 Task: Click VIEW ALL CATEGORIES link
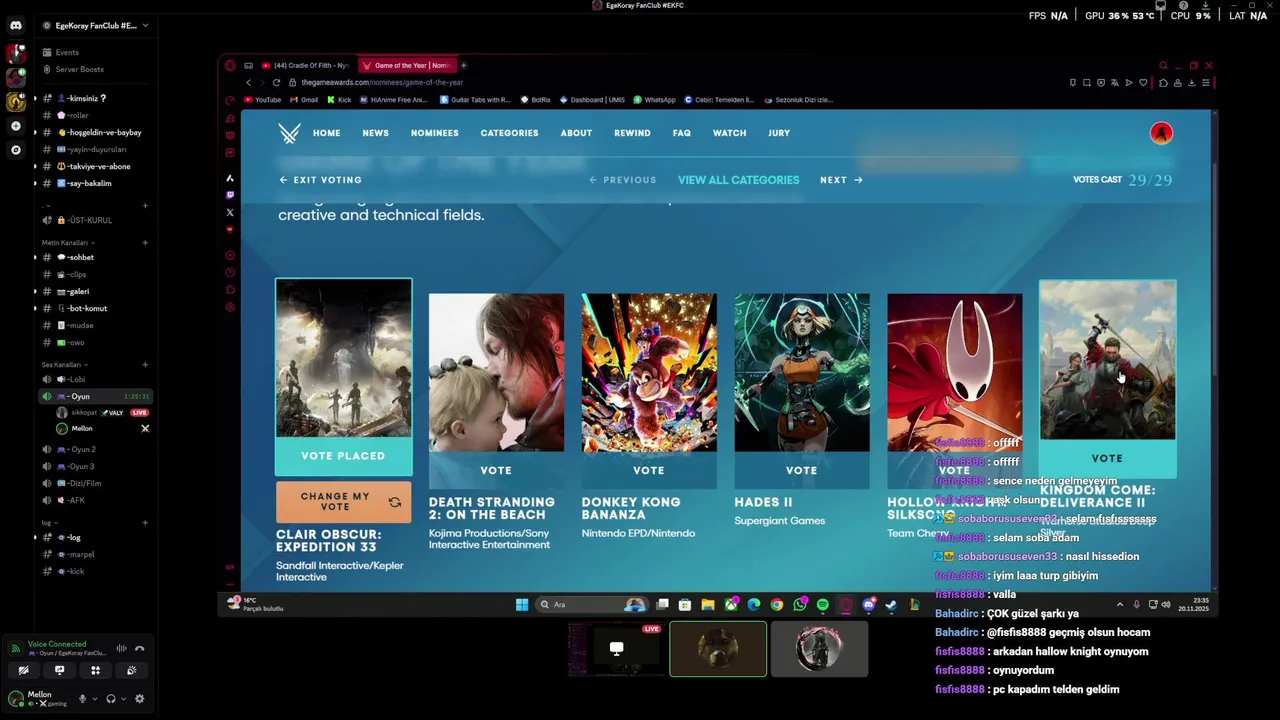[x=738, y=180]
